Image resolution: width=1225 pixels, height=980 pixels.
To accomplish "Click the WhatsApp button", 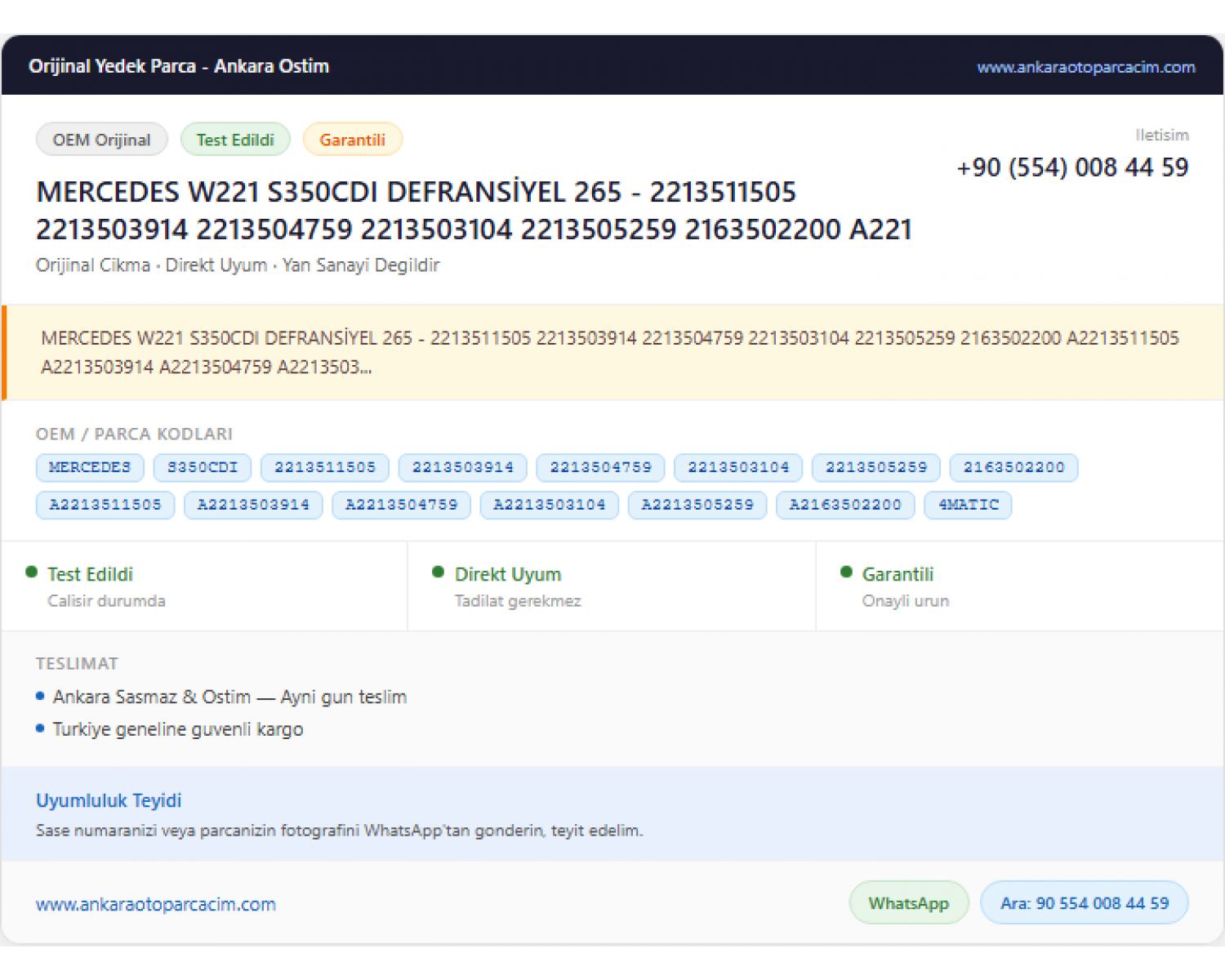I will (x=909, y=903).
